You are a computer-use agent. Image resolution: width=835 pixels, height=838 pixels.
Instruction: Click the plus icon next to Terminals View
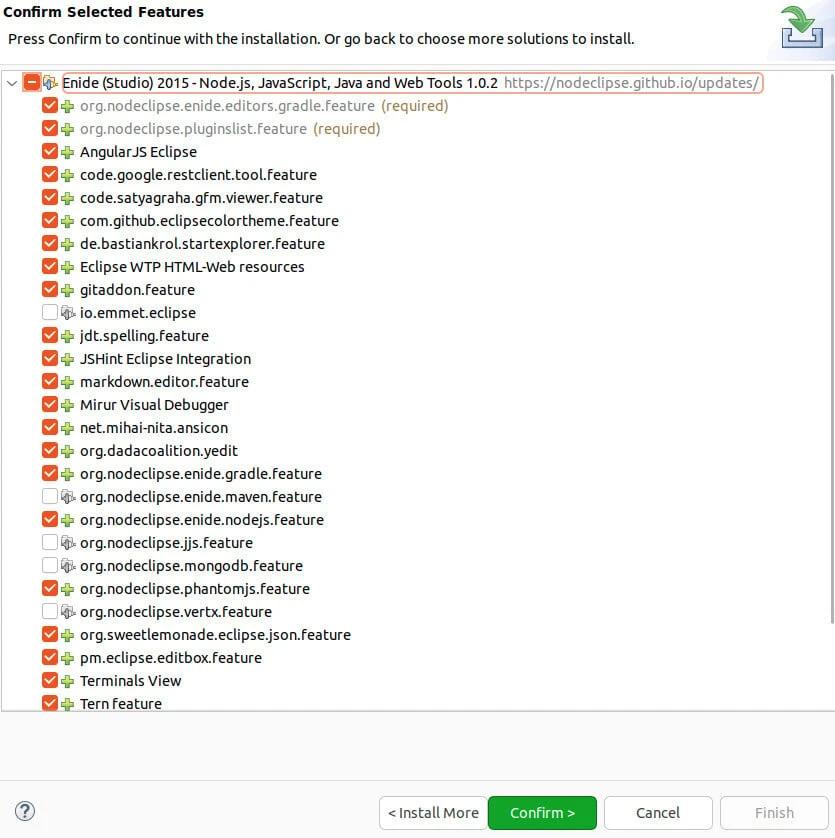click(68, 681)
